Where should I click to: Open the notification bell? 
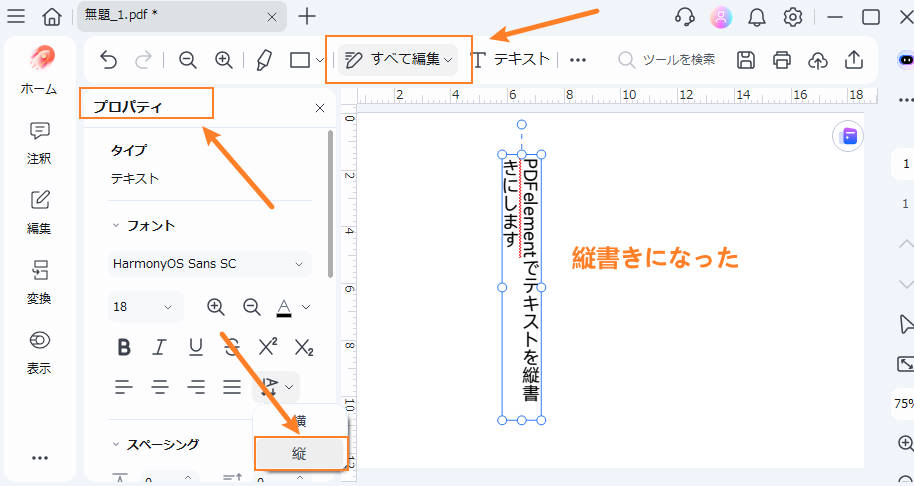757,17
